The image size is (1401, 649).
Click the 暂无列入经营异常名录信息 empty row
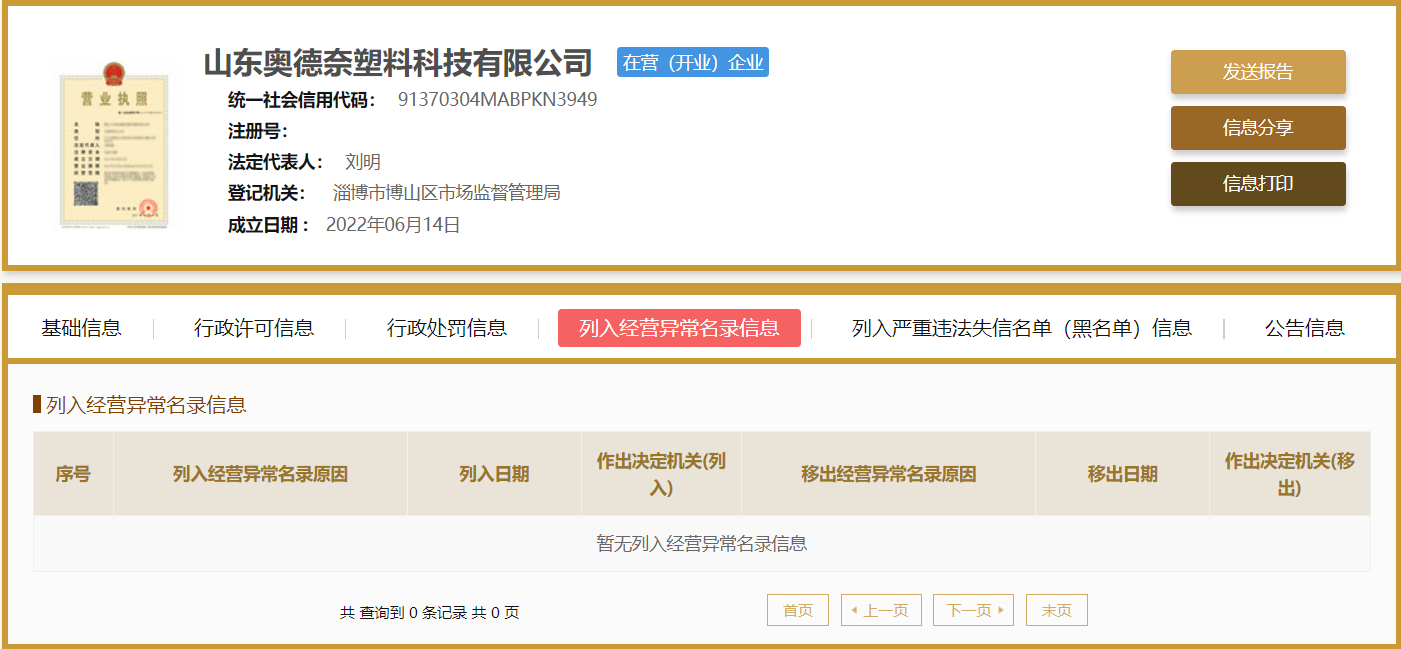click(702, 544)
